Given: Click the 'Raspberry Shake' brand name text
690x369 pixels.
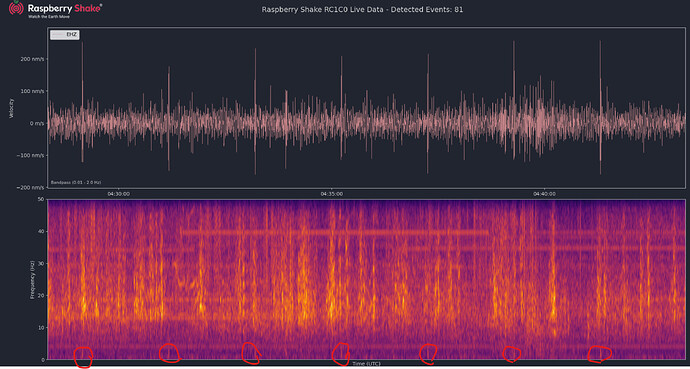Looking at the screenshot, I should pos(65,8).
